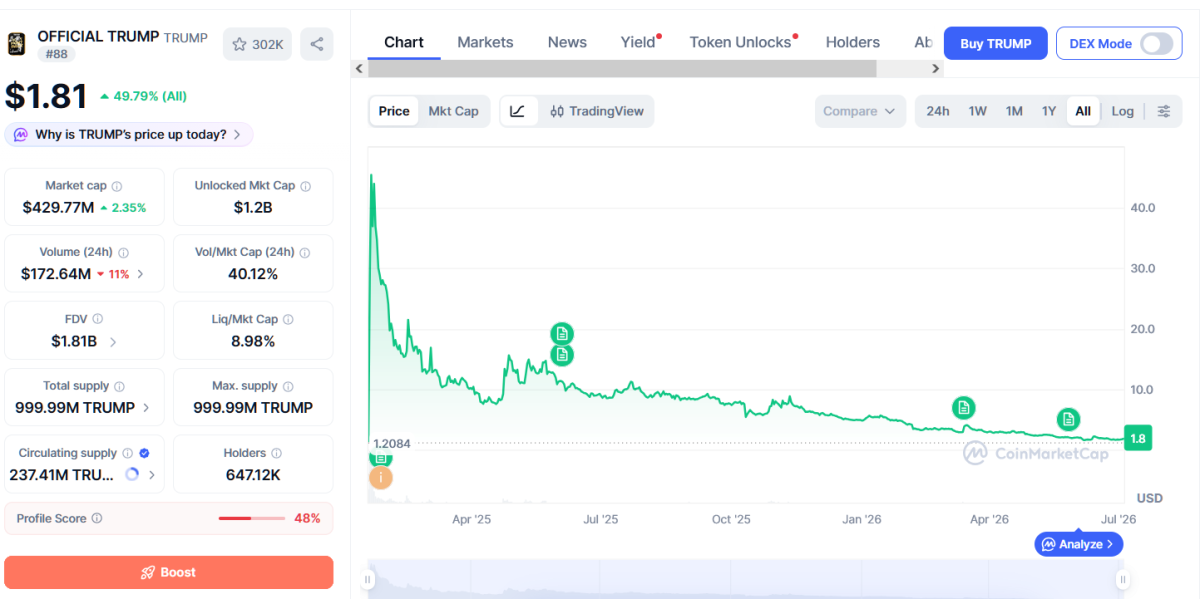Open the Yield tab
This screenshot has width=1200, height=599.
640,42
